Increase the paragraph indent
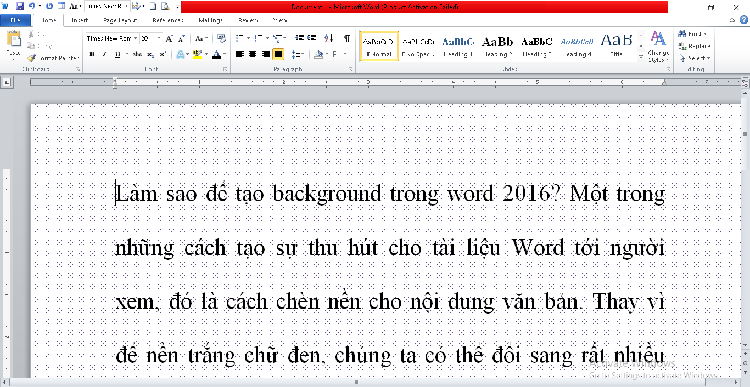The image size is (750, 387). click(312, 38)
